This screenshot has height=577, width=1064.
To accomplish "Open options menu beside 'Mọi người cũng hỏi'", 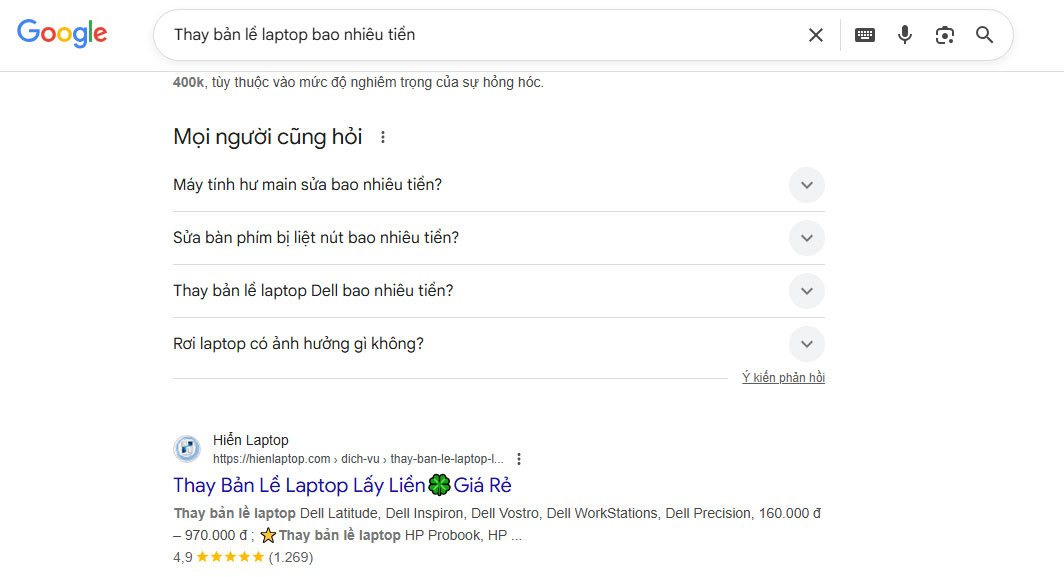I will point(383,137).
